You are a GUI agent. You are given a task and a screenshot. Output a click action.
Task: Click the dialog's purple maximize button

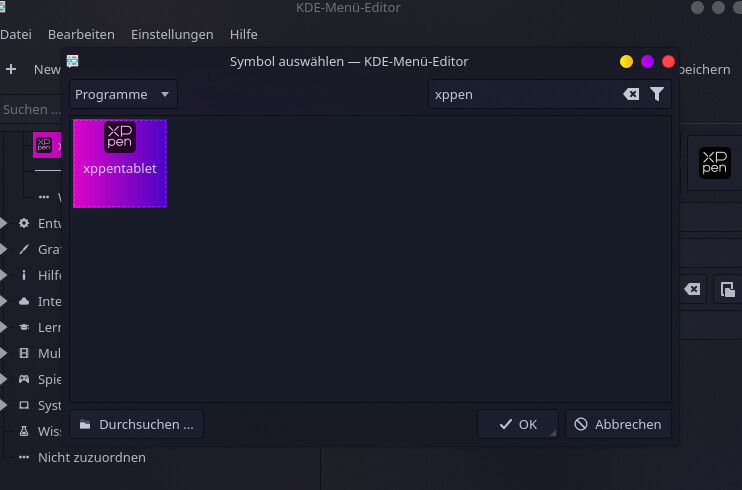(647, 62)
